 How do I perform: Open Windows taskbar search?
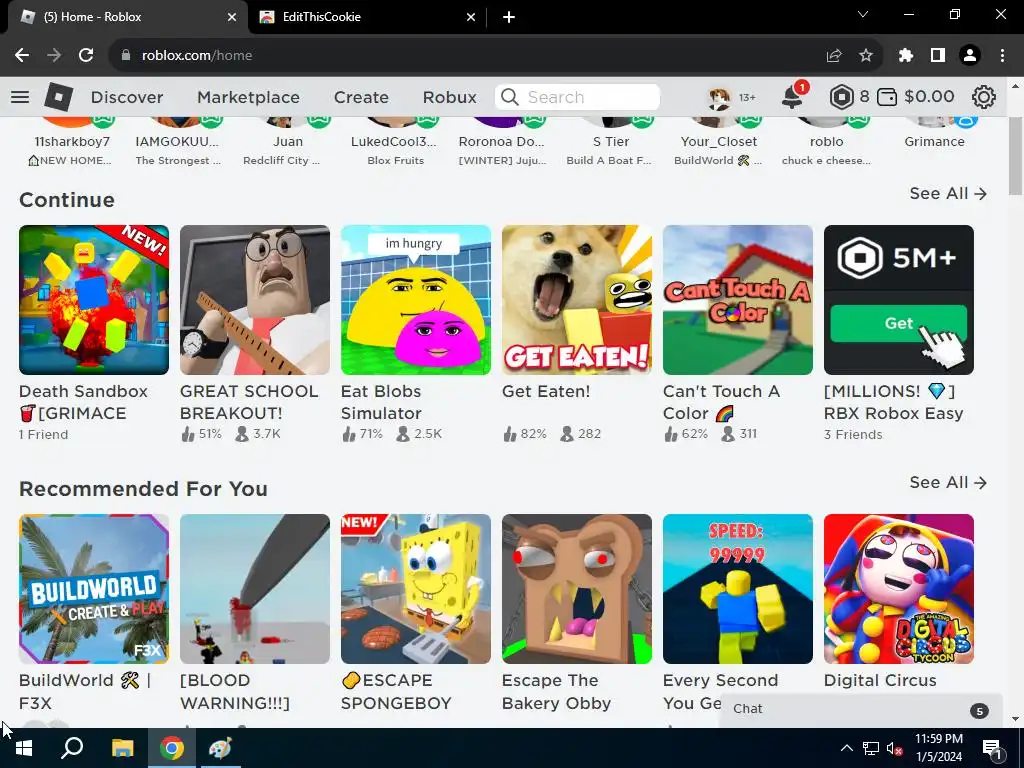(x=72, y=748)
